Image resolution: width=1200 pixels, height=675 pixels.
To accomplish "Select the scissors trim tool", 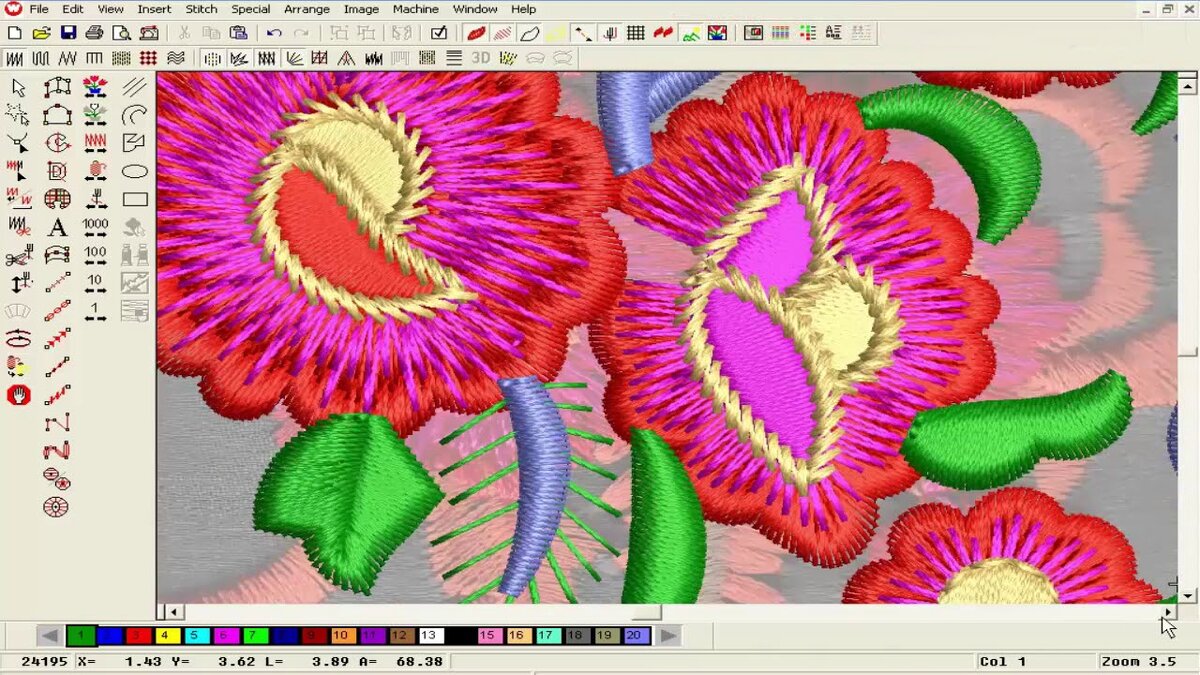I will point(19,256).
